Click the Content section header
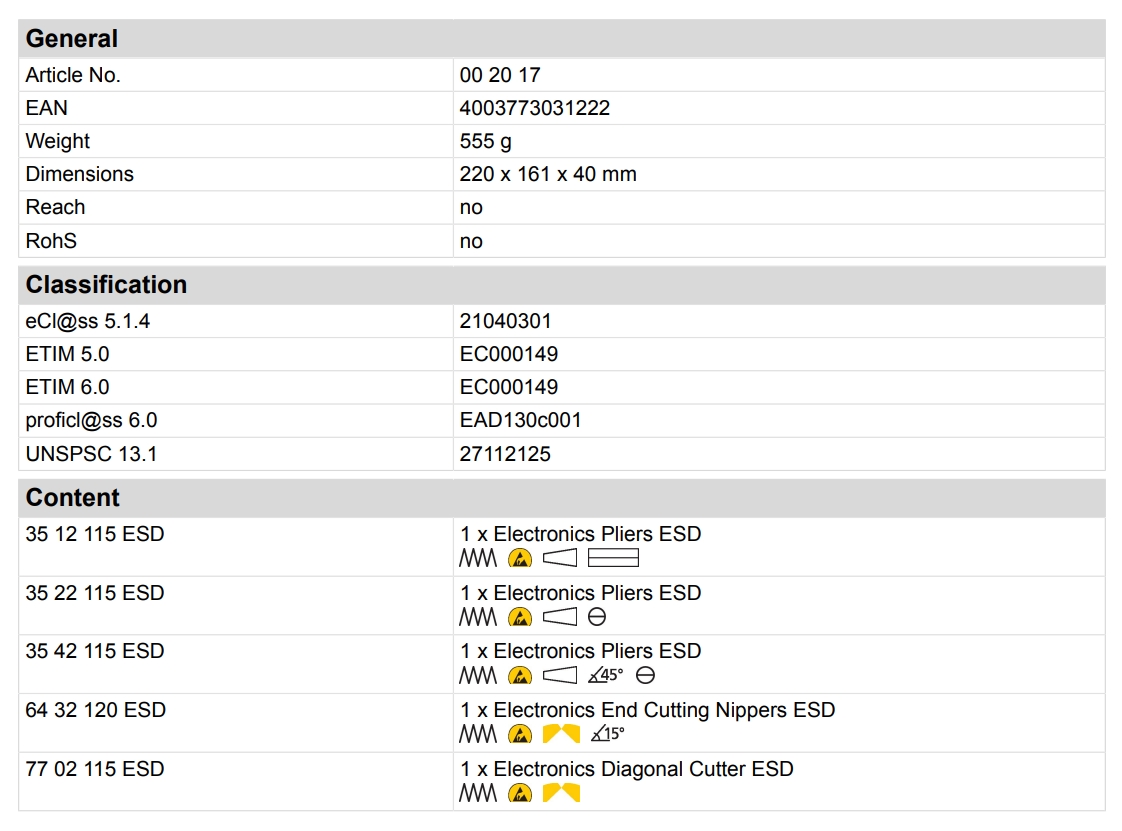 [72, 498]
